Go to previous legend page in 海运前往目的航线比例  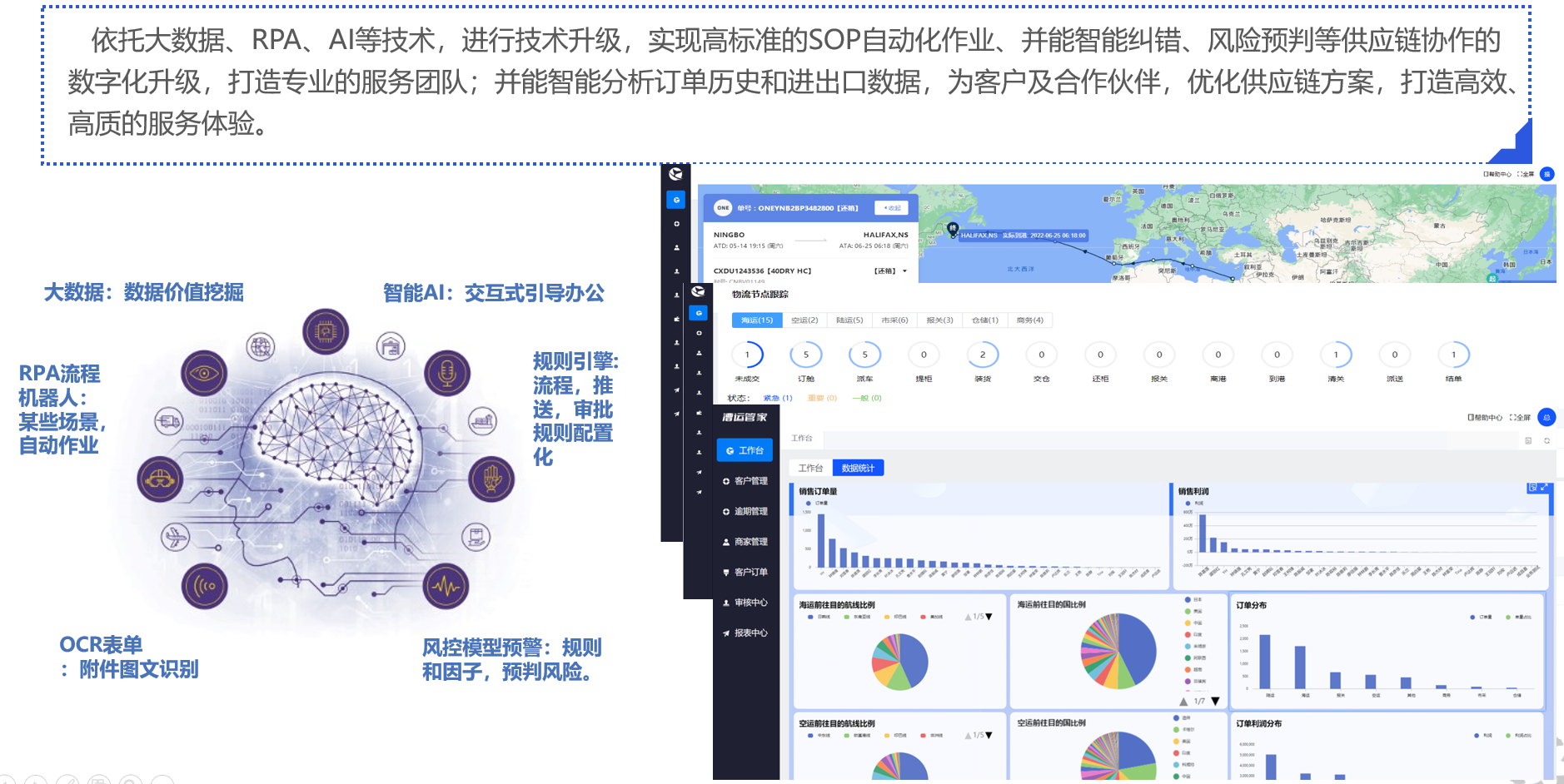pyautogui.click(x=968, y=617)
